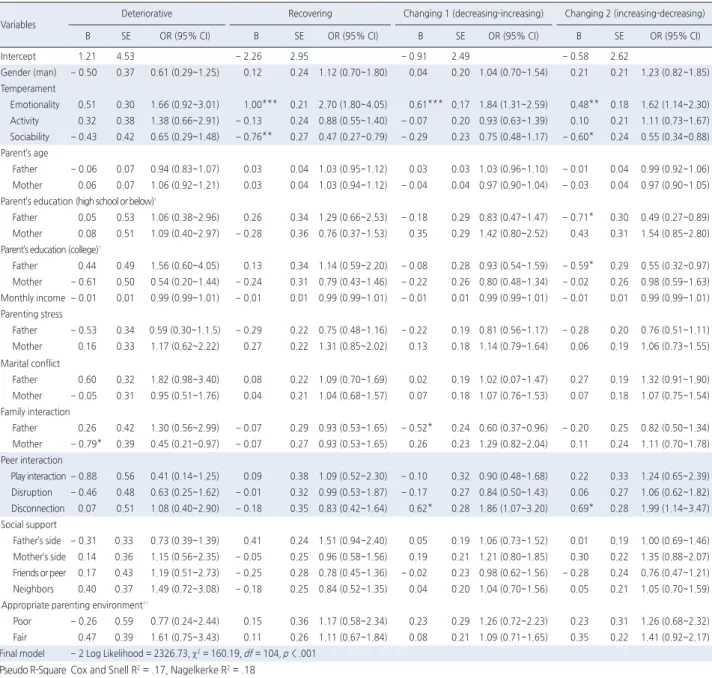Screen dimensions: 712x678
Task: Select the 'Pseudo R-Square' row label
Action: click(x=33, y=670)
